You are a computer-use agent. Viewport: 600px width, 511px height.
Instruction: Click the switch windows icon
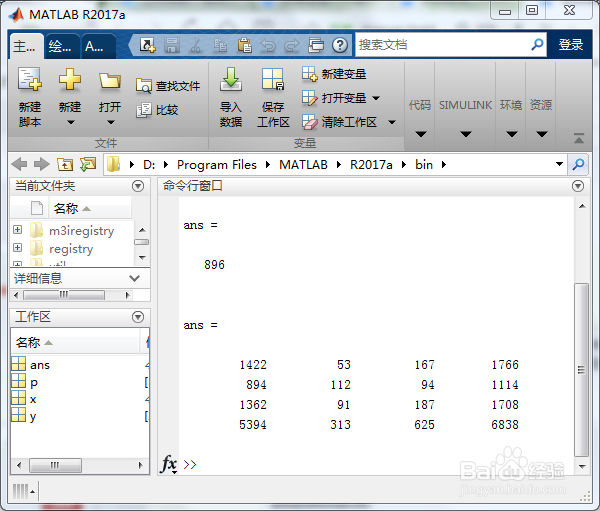[x=316, y=45]
